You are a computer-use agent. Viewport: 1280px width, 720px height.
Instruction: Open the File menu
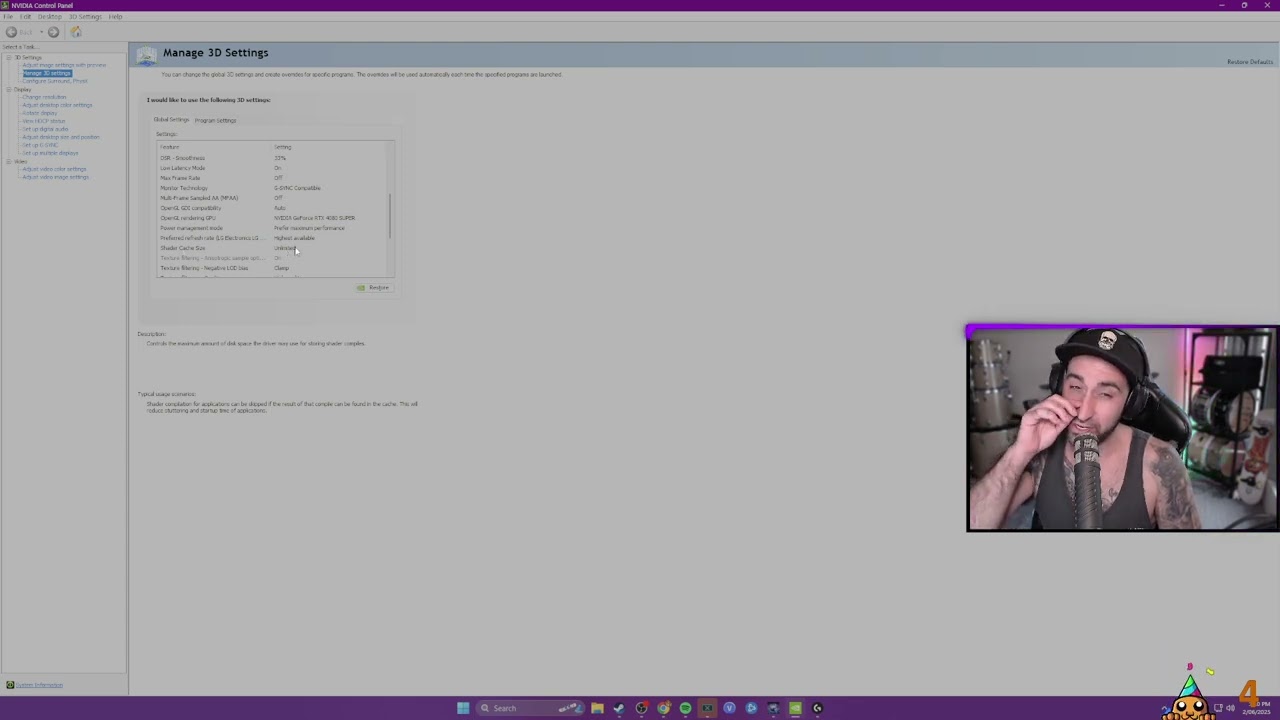tap(8, 17)
